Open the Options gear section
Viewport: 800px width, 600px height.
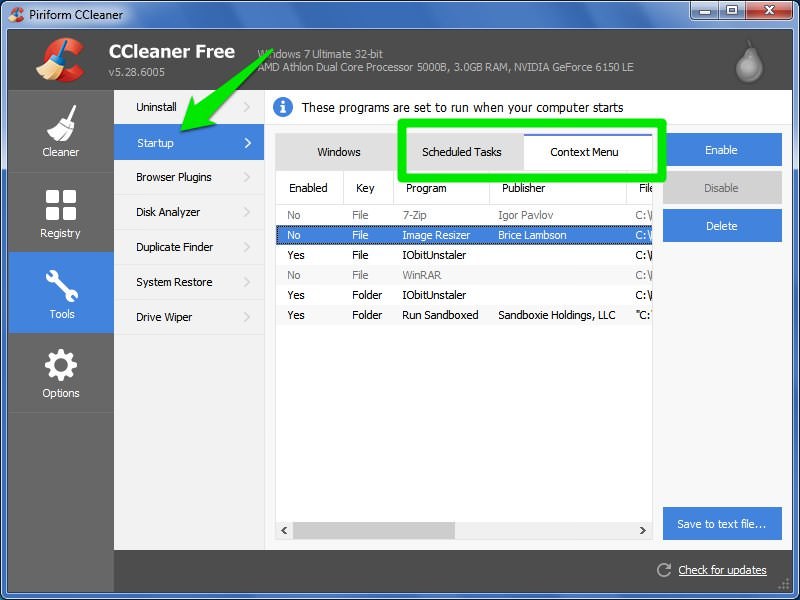(60, 372)
